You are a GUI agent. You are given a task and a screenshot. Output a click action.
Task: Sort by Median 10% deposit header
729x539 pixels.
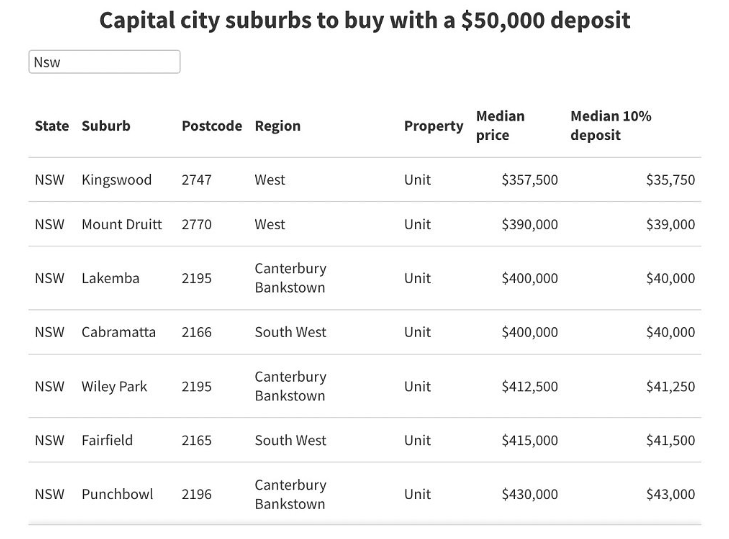tap(610, 126)
